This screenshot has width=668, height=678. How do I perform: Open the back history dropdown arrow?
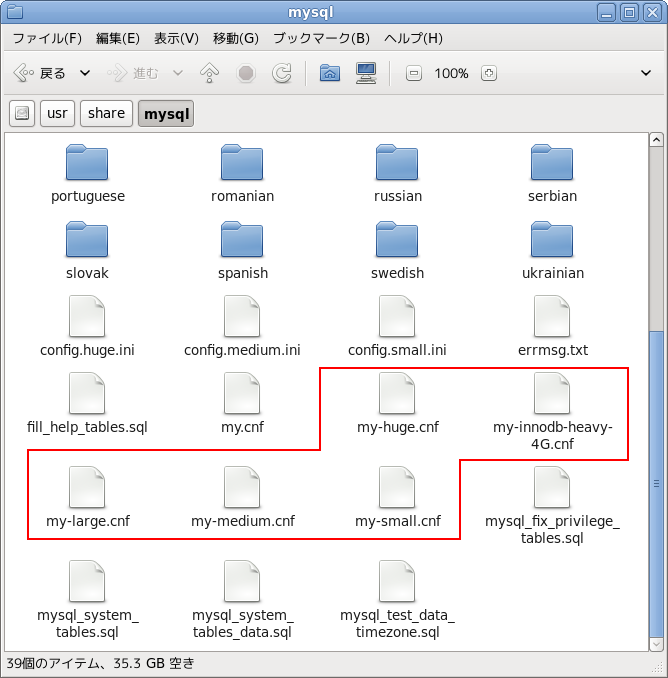click(85, 73)
